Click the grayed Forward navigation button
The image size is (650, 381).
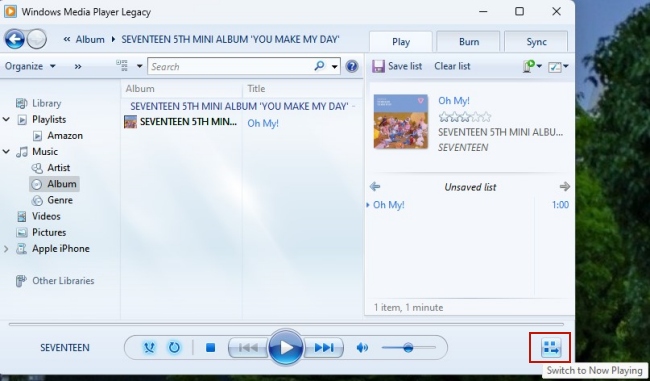[x=37, y=39]
